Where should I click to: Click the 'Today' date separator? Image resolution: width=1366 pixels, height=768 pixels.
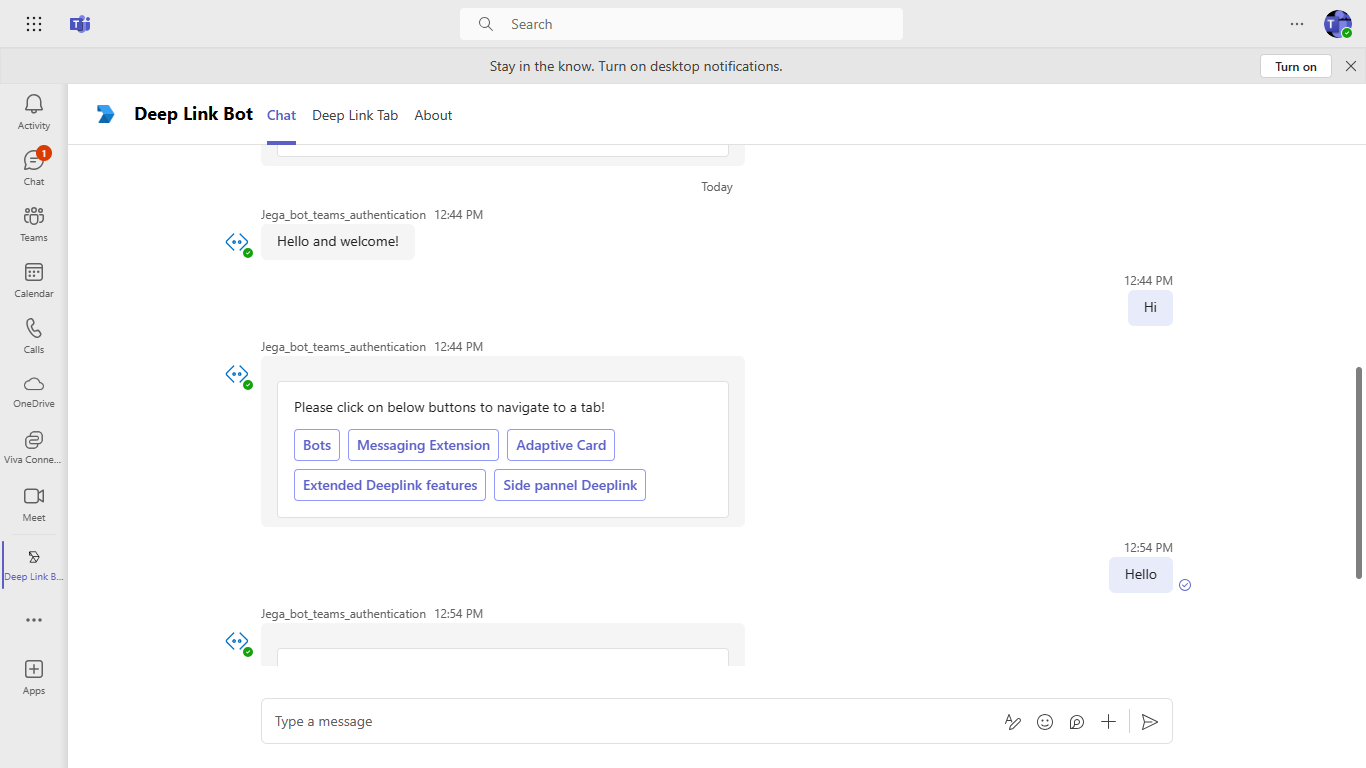pos(717,187)
